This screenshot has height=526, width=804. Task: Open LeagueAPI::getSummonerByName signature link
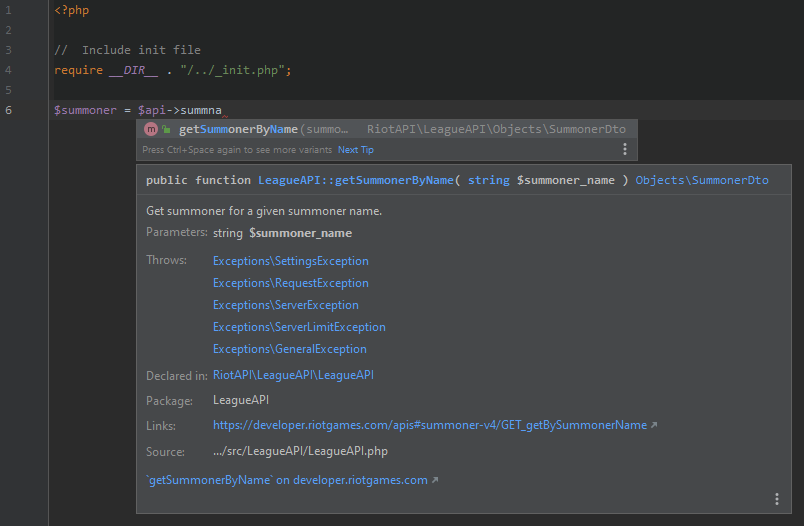tap(355, 180)
